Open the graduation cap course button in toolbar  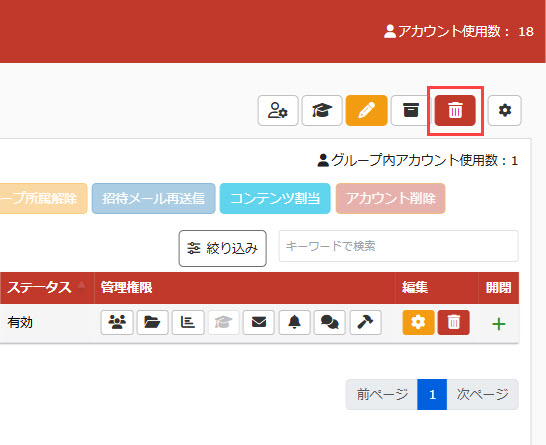click(x=322, y=110)
